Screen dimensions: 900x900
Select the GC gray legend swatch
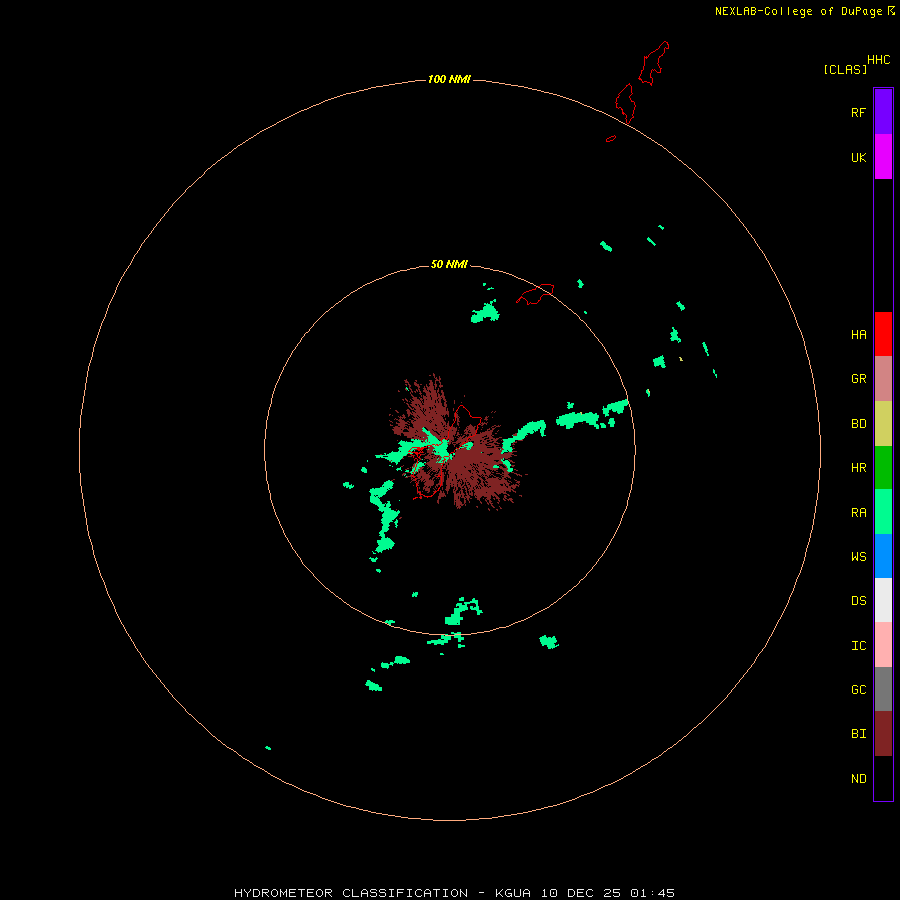(883, 689)
